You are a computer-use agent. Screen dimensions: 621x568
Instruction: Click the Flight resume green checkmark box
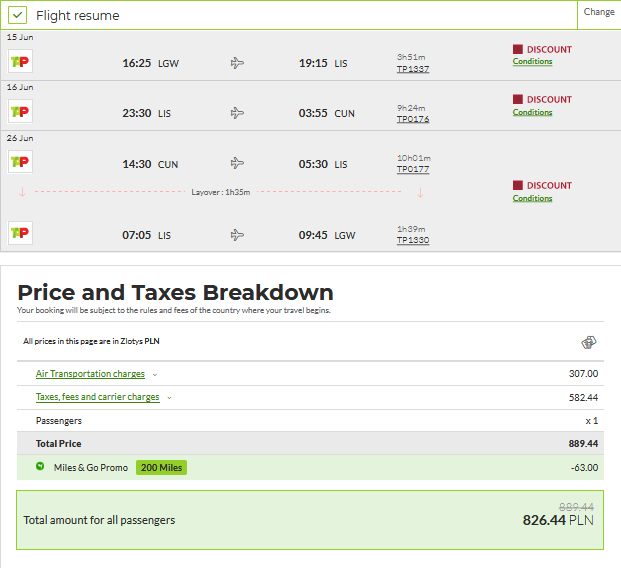(17, 15)
